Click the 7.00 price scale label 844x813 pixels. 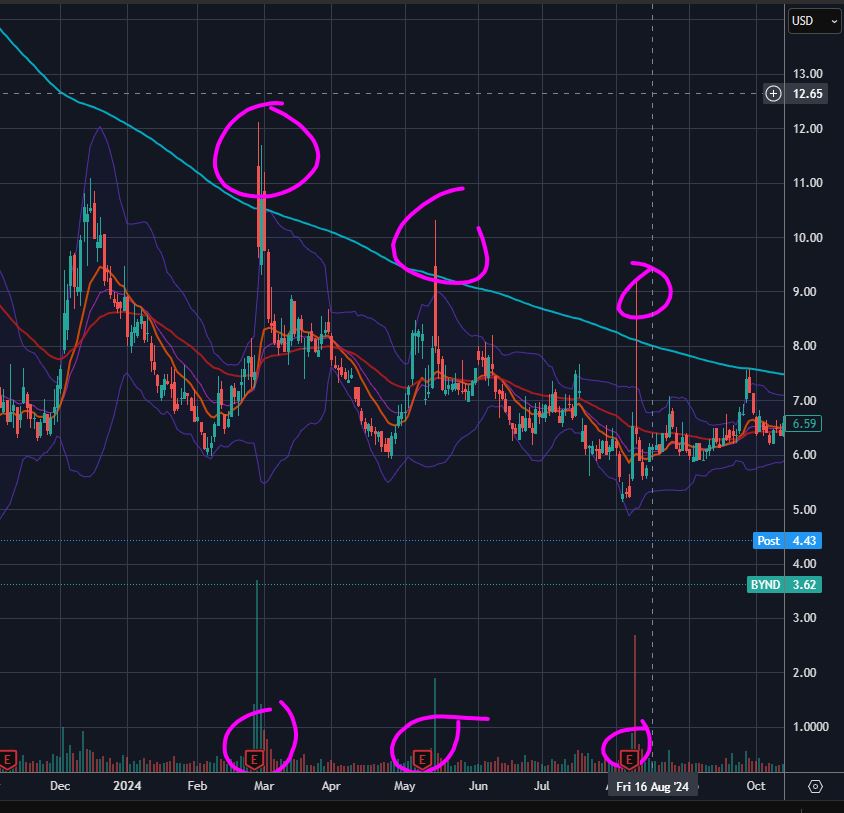pos(804,401)
